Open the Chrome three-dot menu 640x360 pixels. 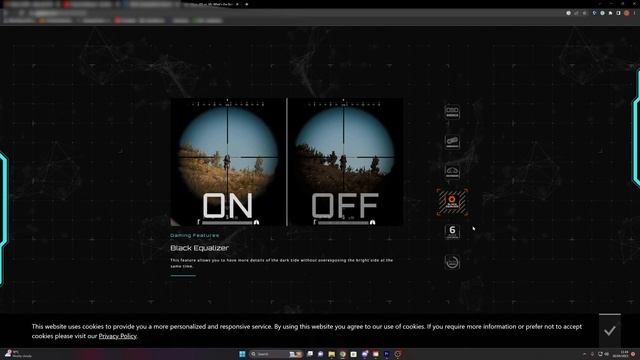[635, 13]
